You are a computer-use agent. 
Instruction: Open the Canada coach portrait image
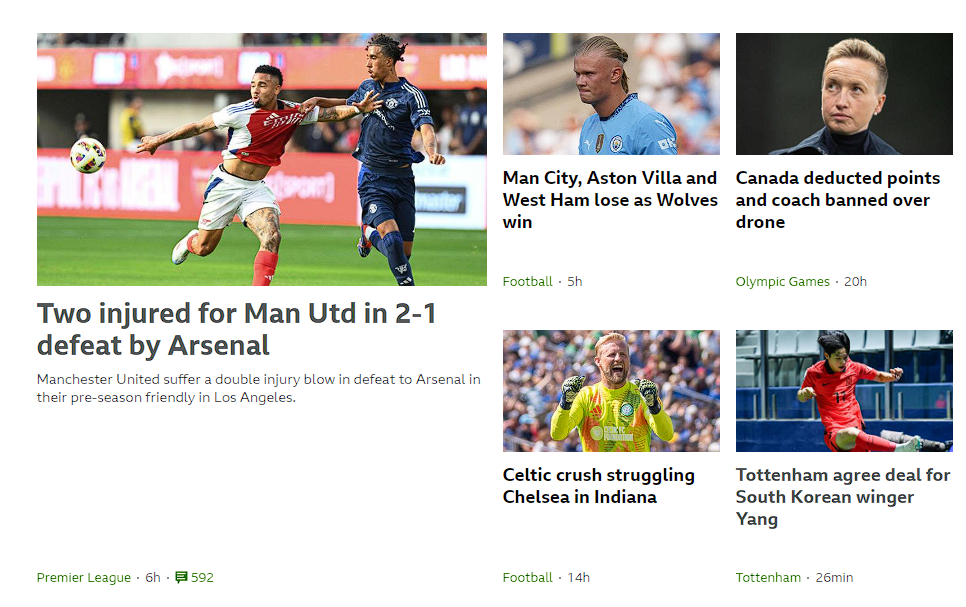click(844, 94)
